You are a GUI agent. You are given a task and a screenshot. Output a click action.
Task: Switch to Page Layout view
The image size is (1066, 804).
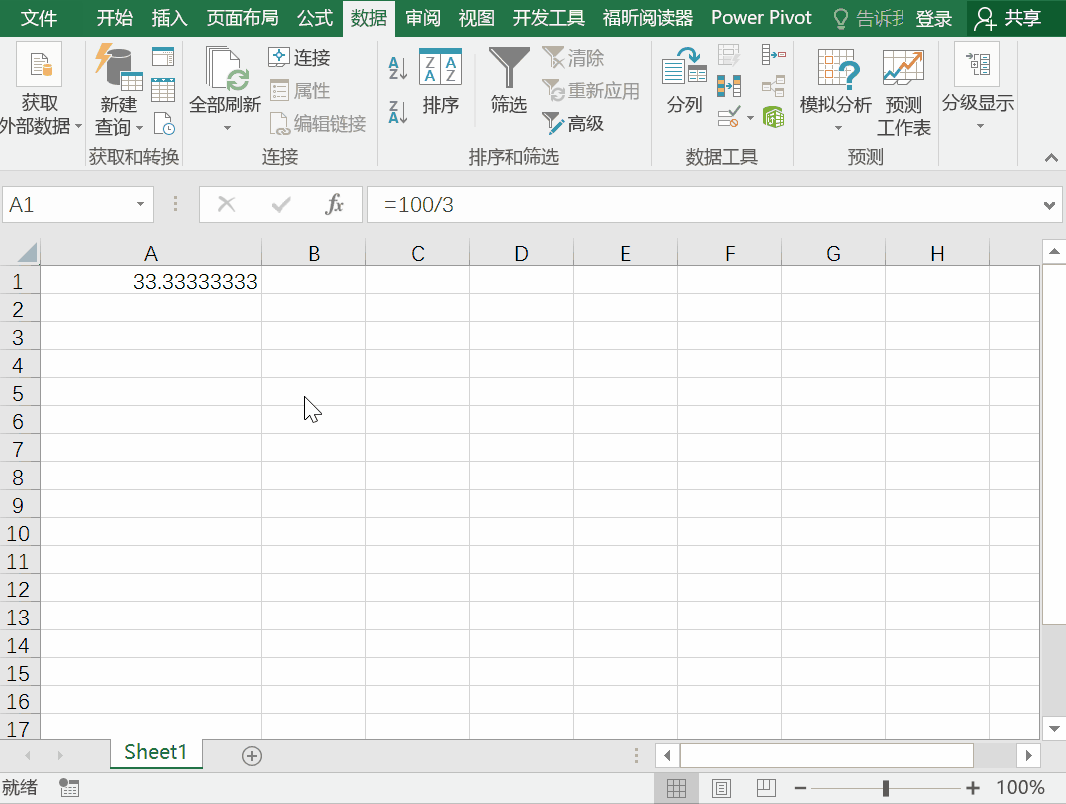(721, 788)
